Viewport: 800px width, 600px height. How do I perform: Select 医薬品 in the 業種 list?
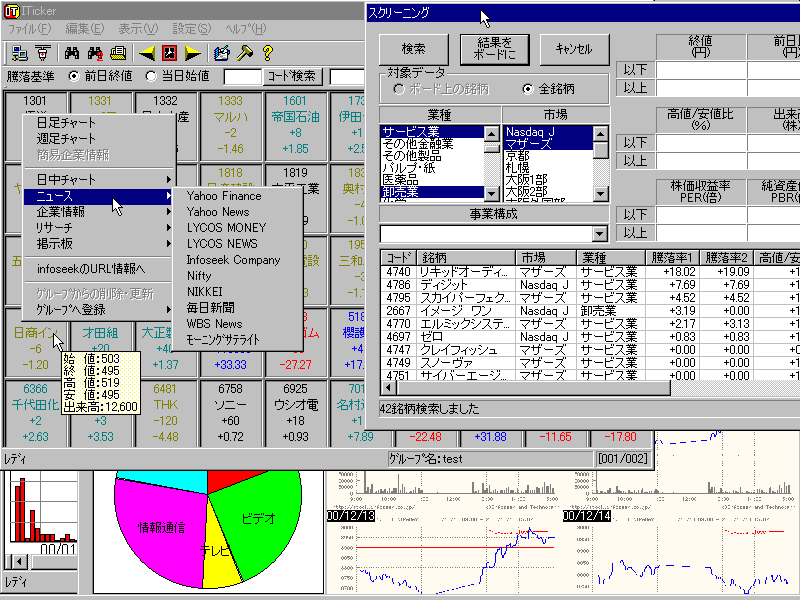click(432, 180)
